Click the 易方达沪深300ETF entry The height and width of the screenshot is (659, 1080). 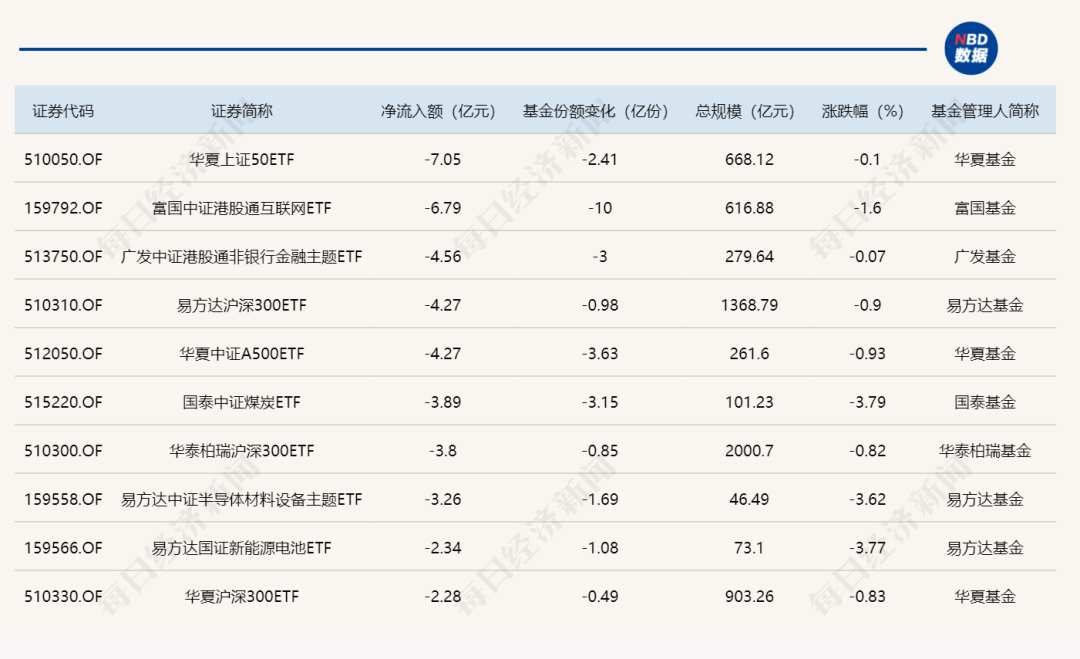tap(241, 305)
